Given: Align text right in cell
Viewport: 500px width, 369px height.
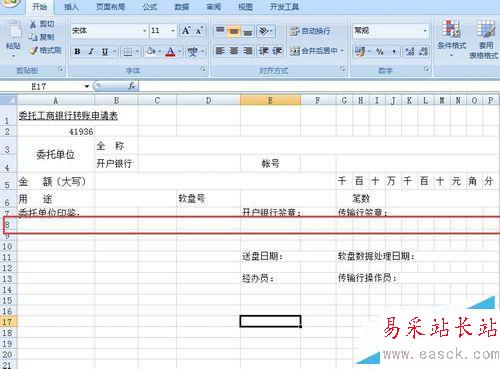Looking at the screenshot, I should [x=248, y=51].
